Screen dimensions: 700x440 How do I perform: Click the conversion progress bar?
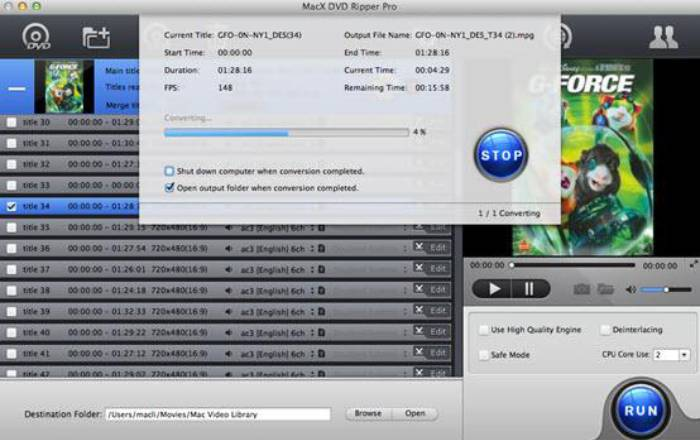[x=286, y=132]
